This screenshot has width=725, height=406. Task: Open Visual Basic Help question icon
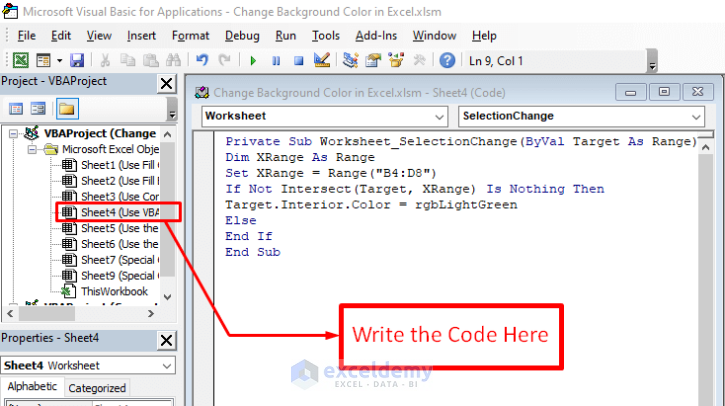point(447,61)
